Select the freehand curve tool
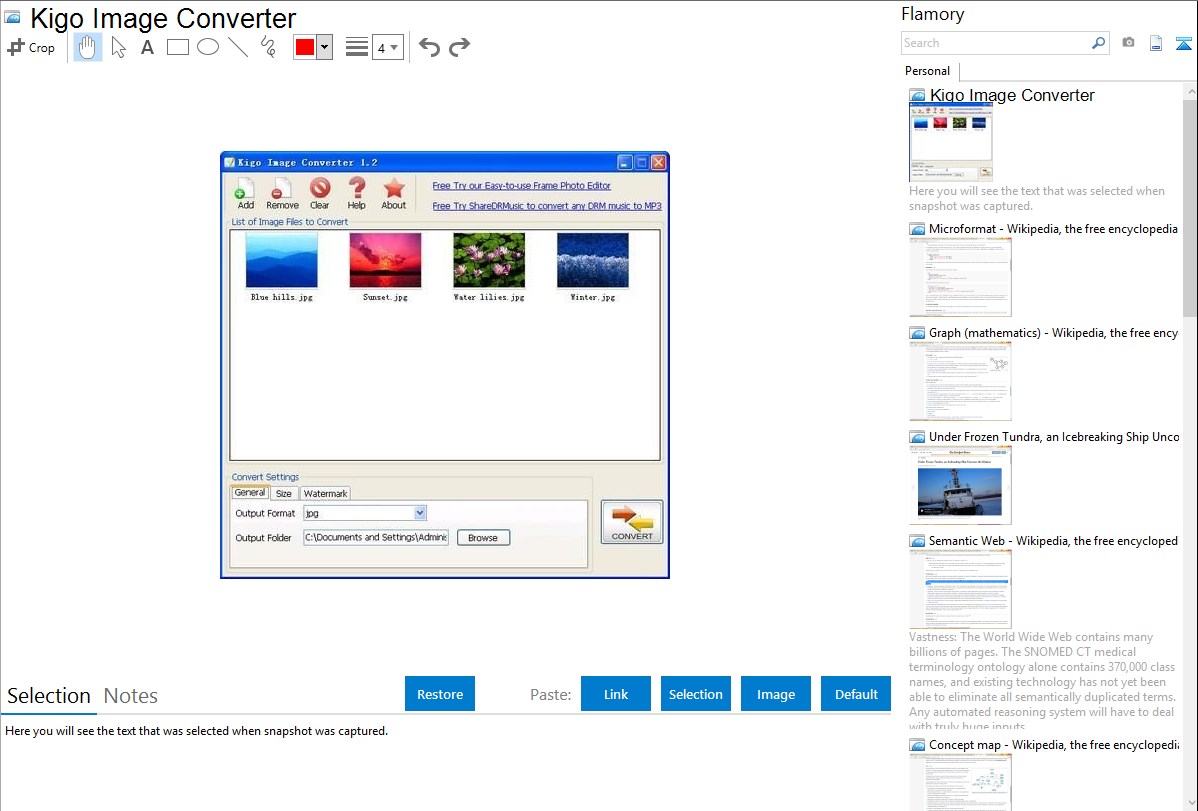 [x=268, y=47]
